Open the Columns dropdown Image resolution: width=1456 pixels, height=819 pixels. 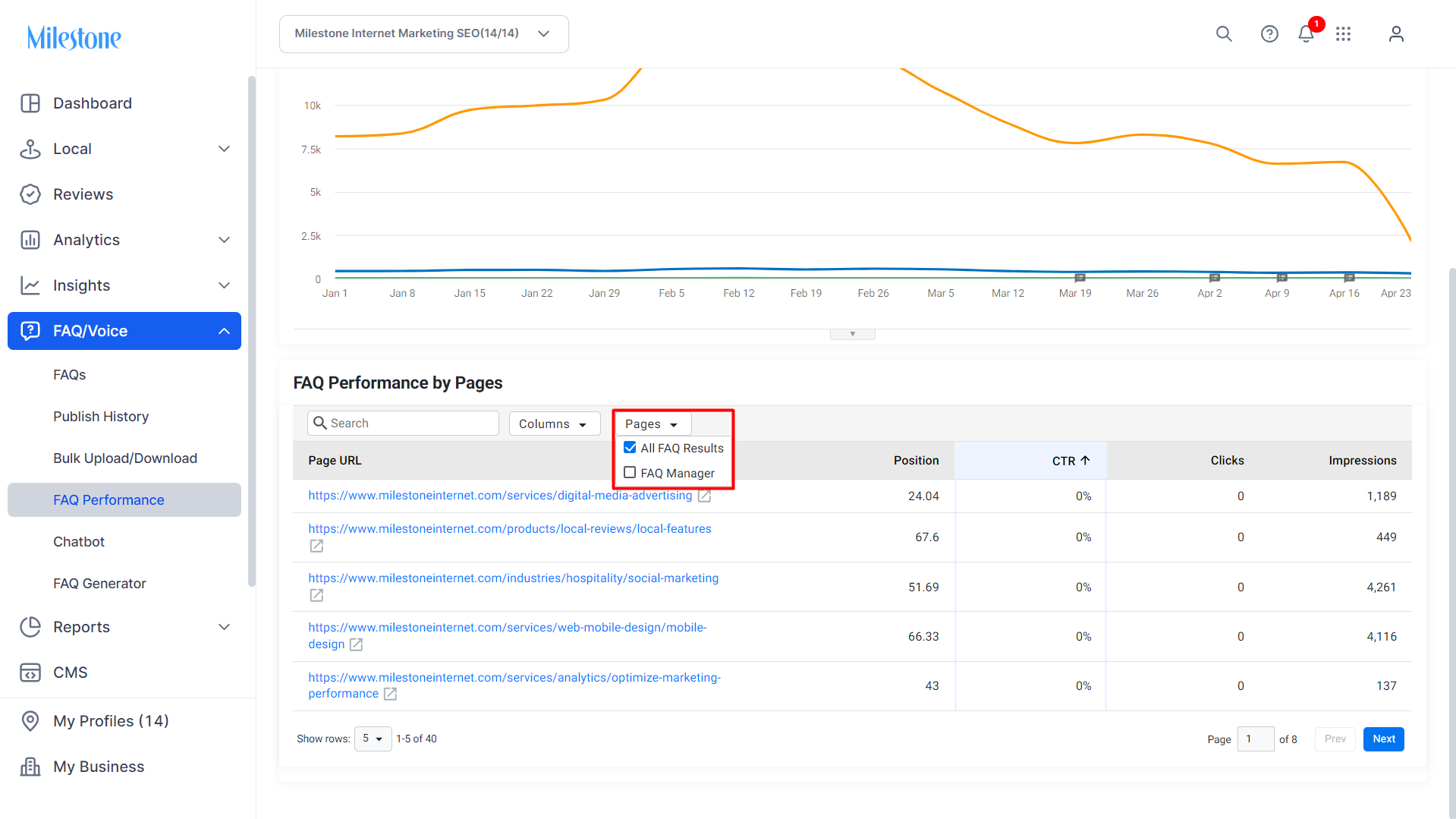[554, 424]
